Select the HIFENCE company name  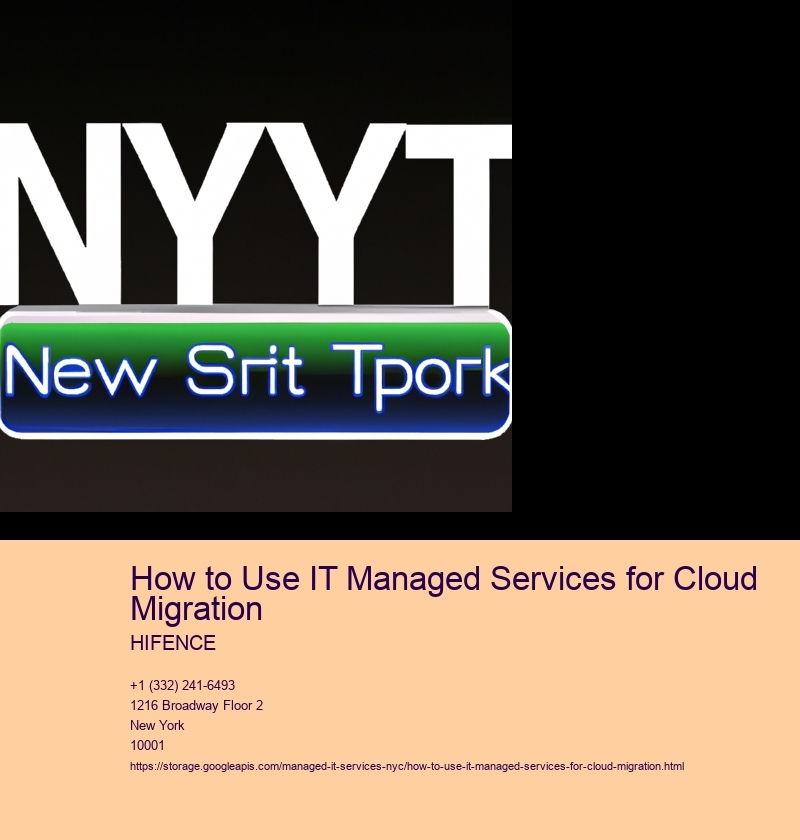(172, 644)
